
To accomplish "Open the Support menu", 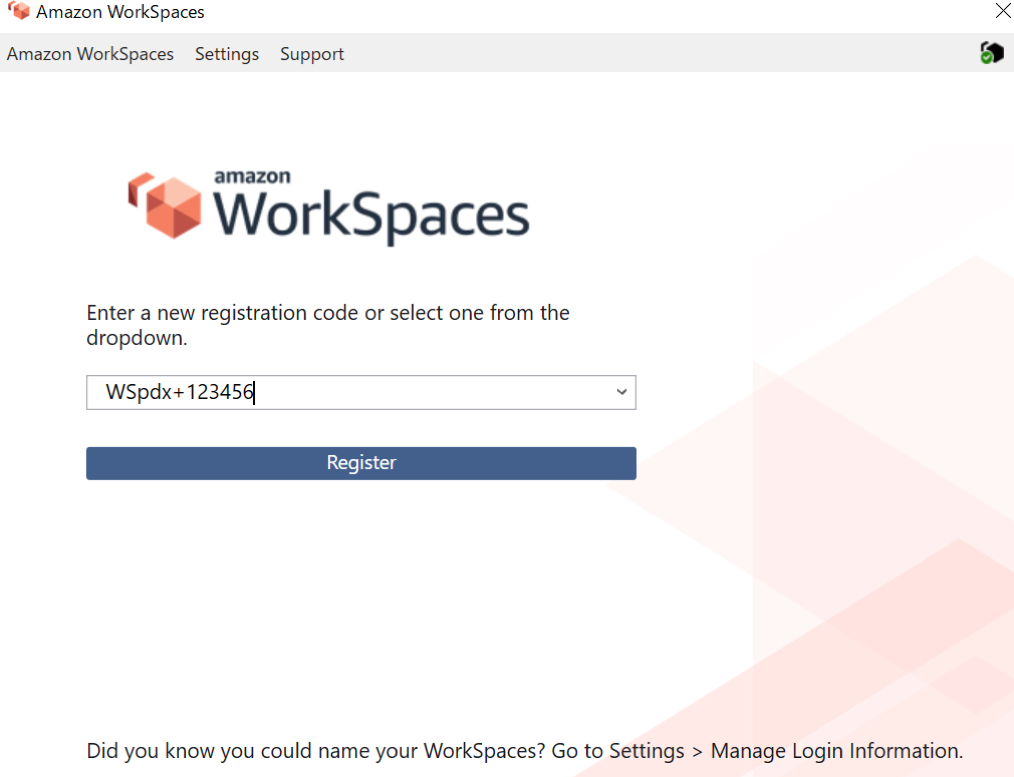I will click(x=312, y=54).
